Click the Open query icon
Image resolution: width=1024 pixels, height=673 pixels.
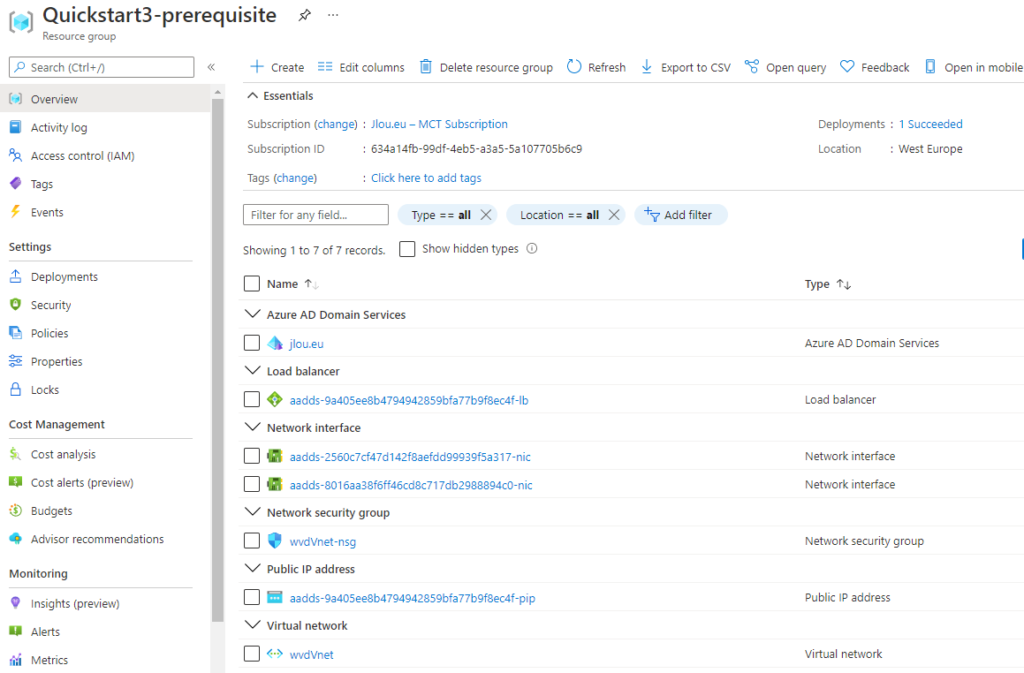click(x=752, y=67)
